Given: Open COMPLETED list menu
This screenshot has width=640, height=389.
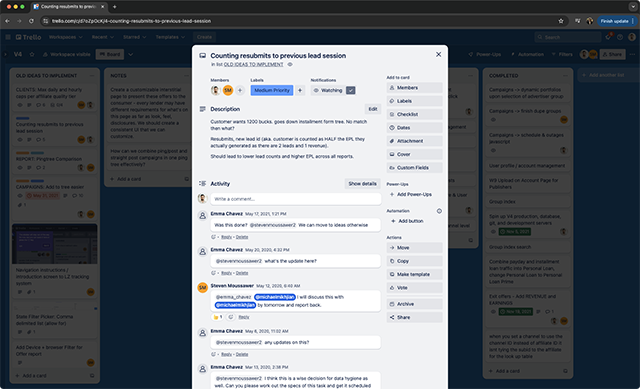Looking at the screenshot, I should click(565, 76).
